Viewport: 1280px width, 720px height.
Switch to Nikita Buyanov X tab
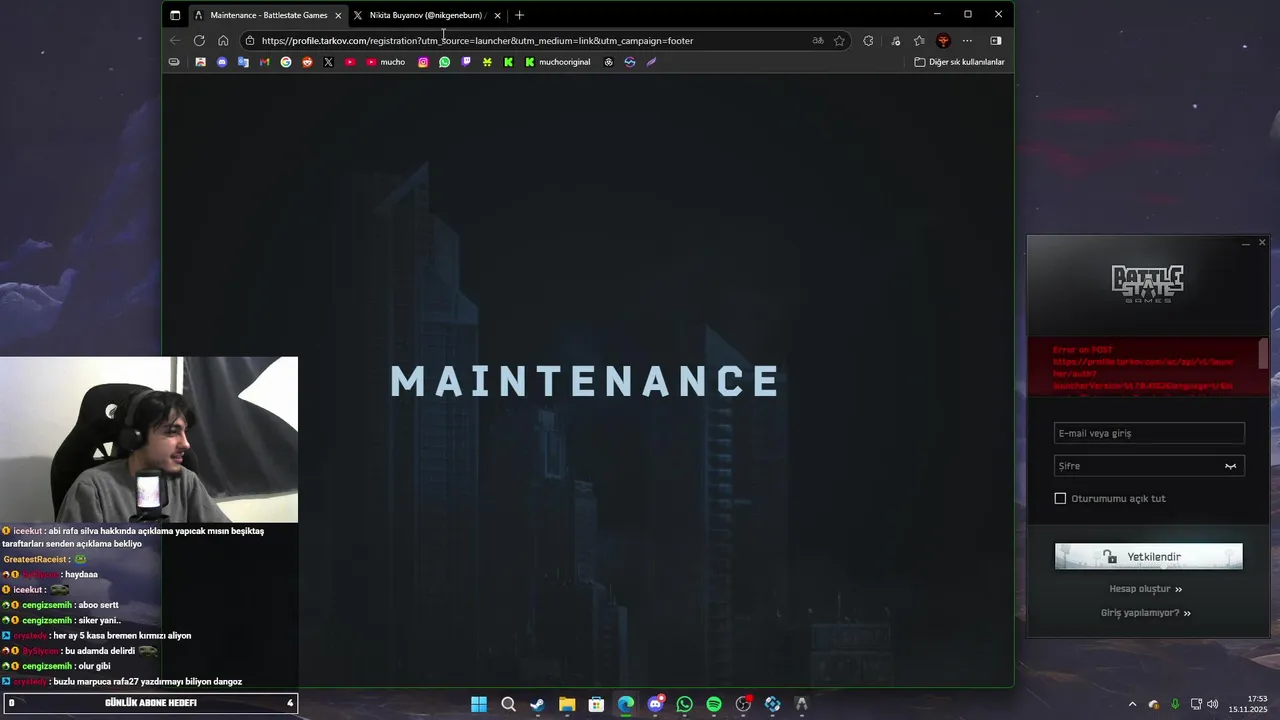[425, 15]
